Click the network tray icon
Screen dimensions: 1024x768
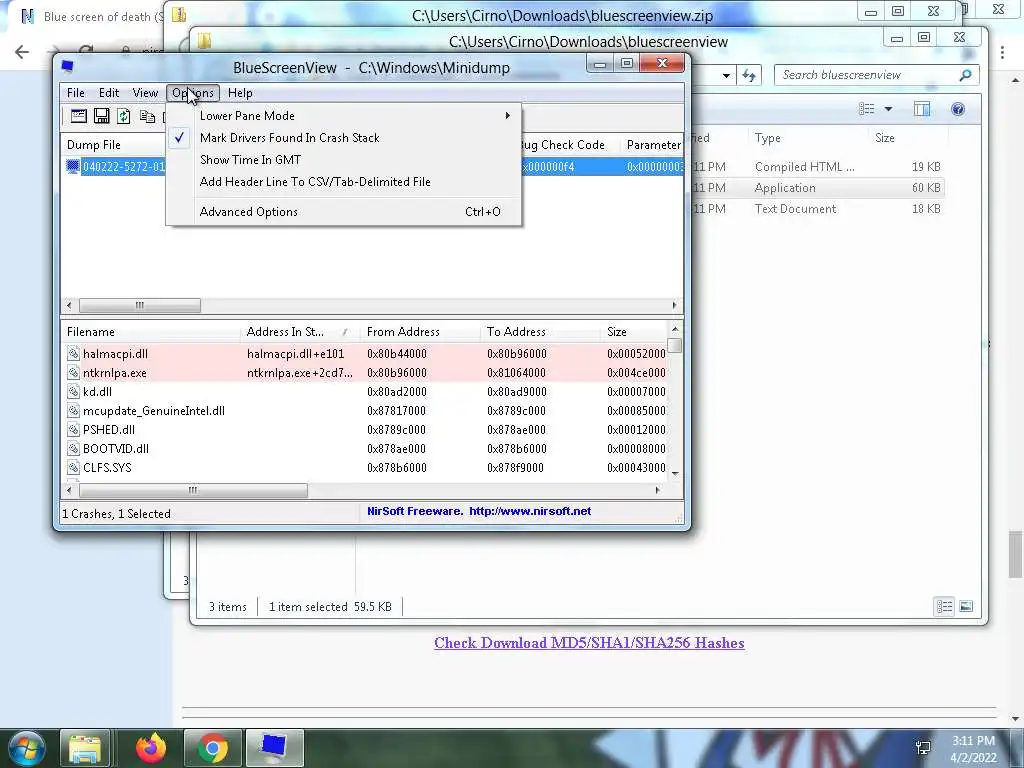pos(923,748)
